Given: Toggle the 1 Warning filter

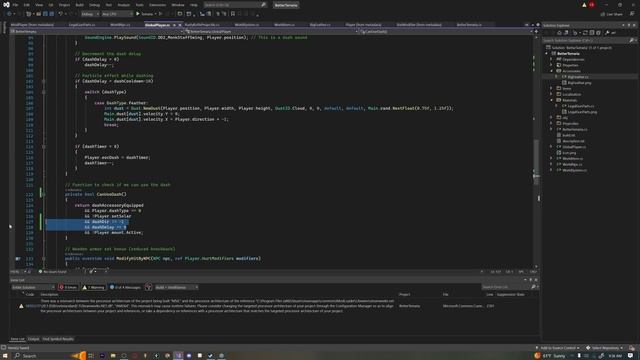Looking at the screenshot, I should (93, 287).
